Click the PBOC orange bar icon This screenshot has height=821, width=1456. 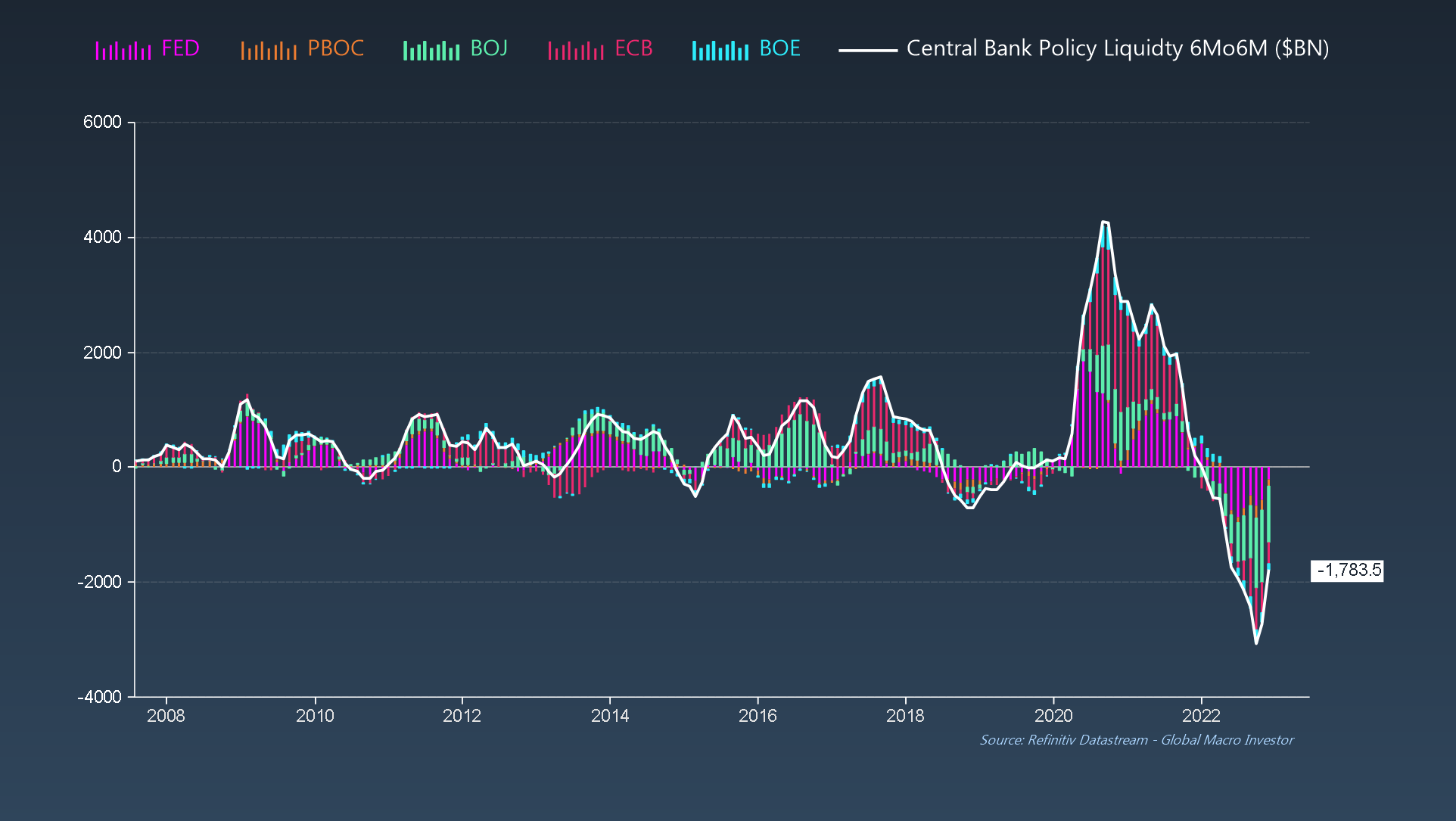point(269,51)
